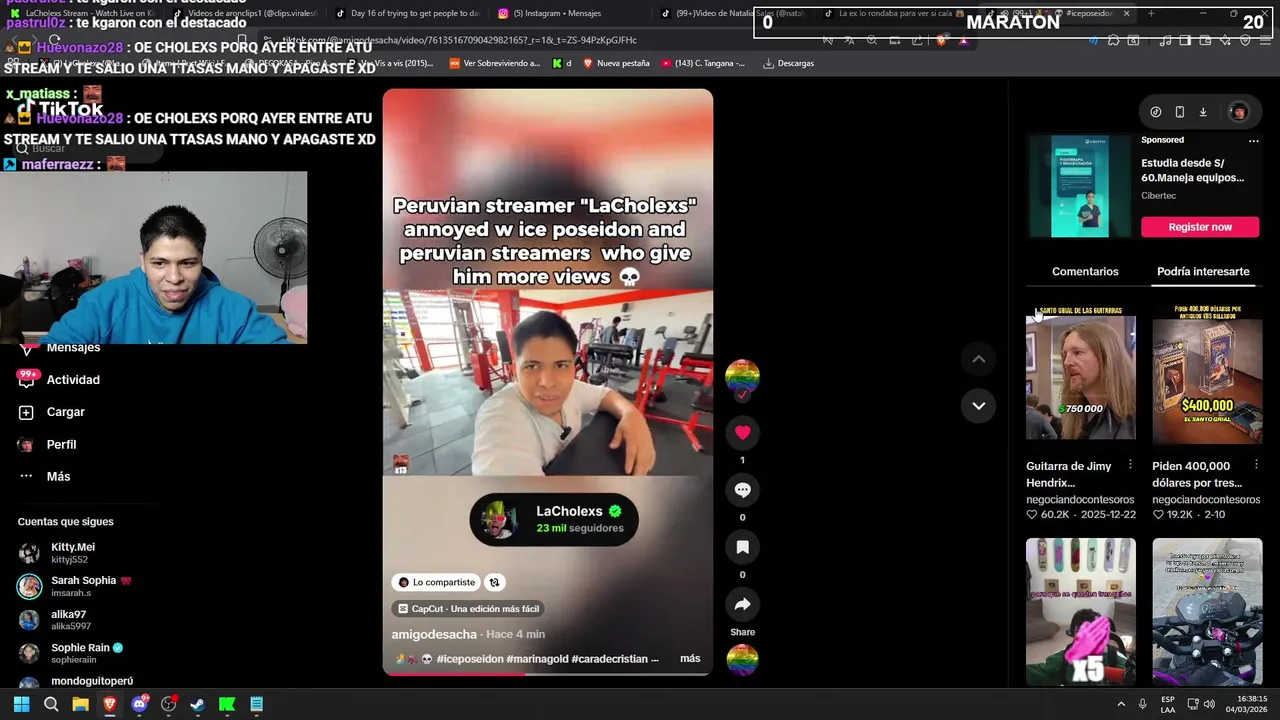Screen dimensions: 1280x720
Task: Seek the red video progress bar
Action: pyautogui.click(x=547, y=674)
